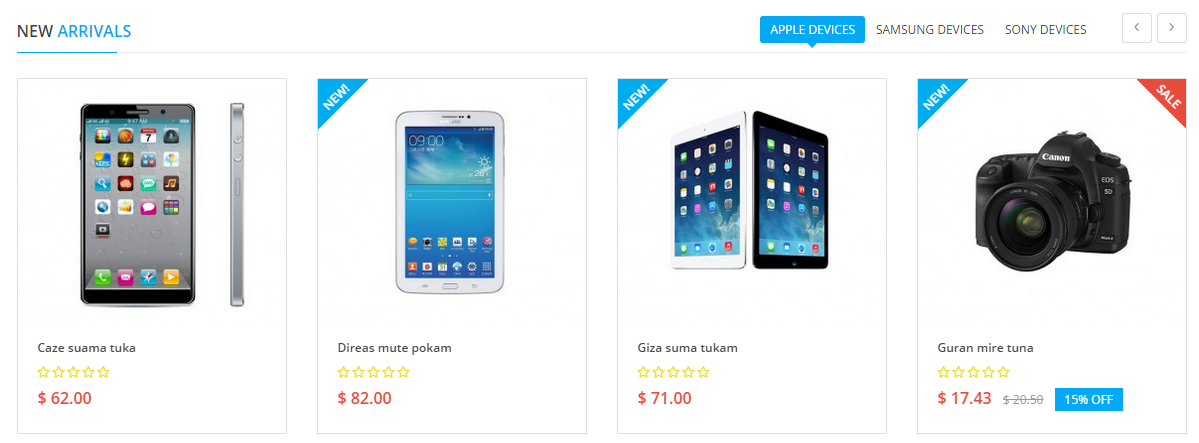The width and height of the screenshot is (1199, 443).
Task: Open the Guran mire tuna product link
Action: click(x=985, y=348)
